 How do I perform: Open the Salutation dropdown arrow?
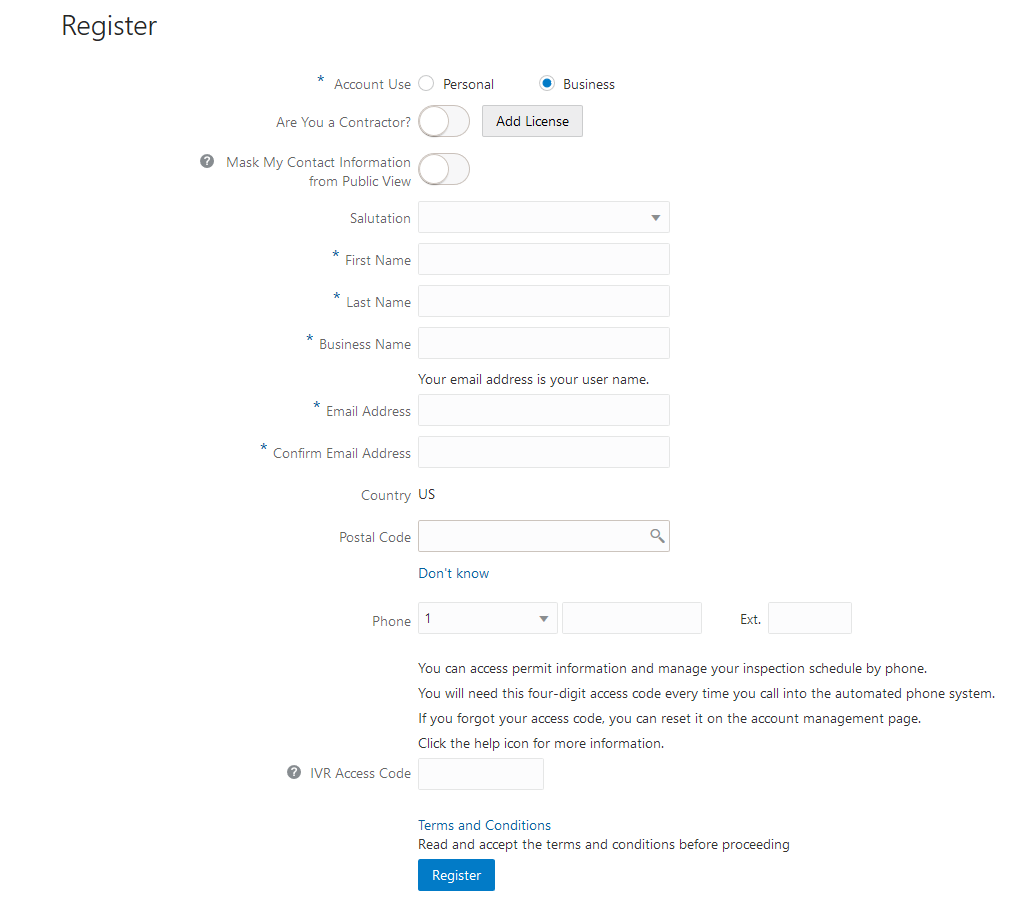pyautogui.click(x=657, y=217)
